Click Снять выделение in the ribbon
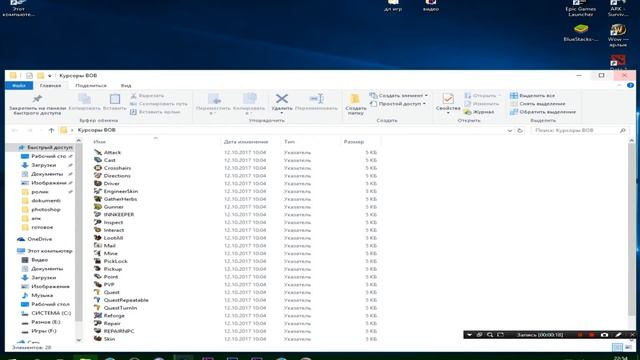Viewport: 640px width, 360px height. pyautogui.click(x=538, y=104)
